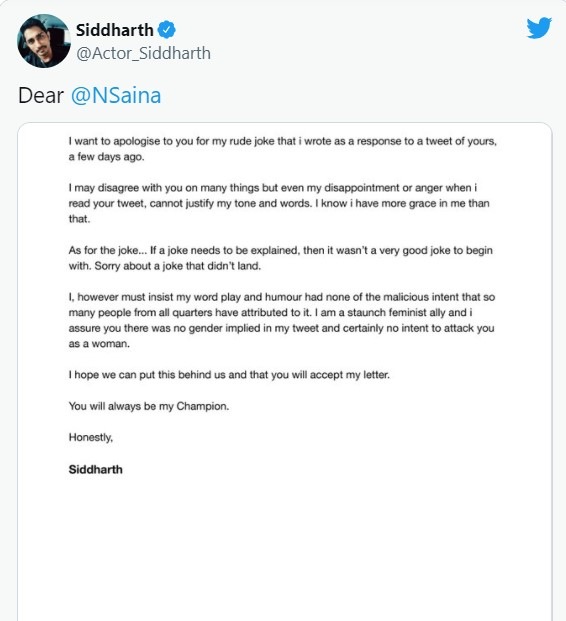Click the word Dear in the tweet

[41, 95]
